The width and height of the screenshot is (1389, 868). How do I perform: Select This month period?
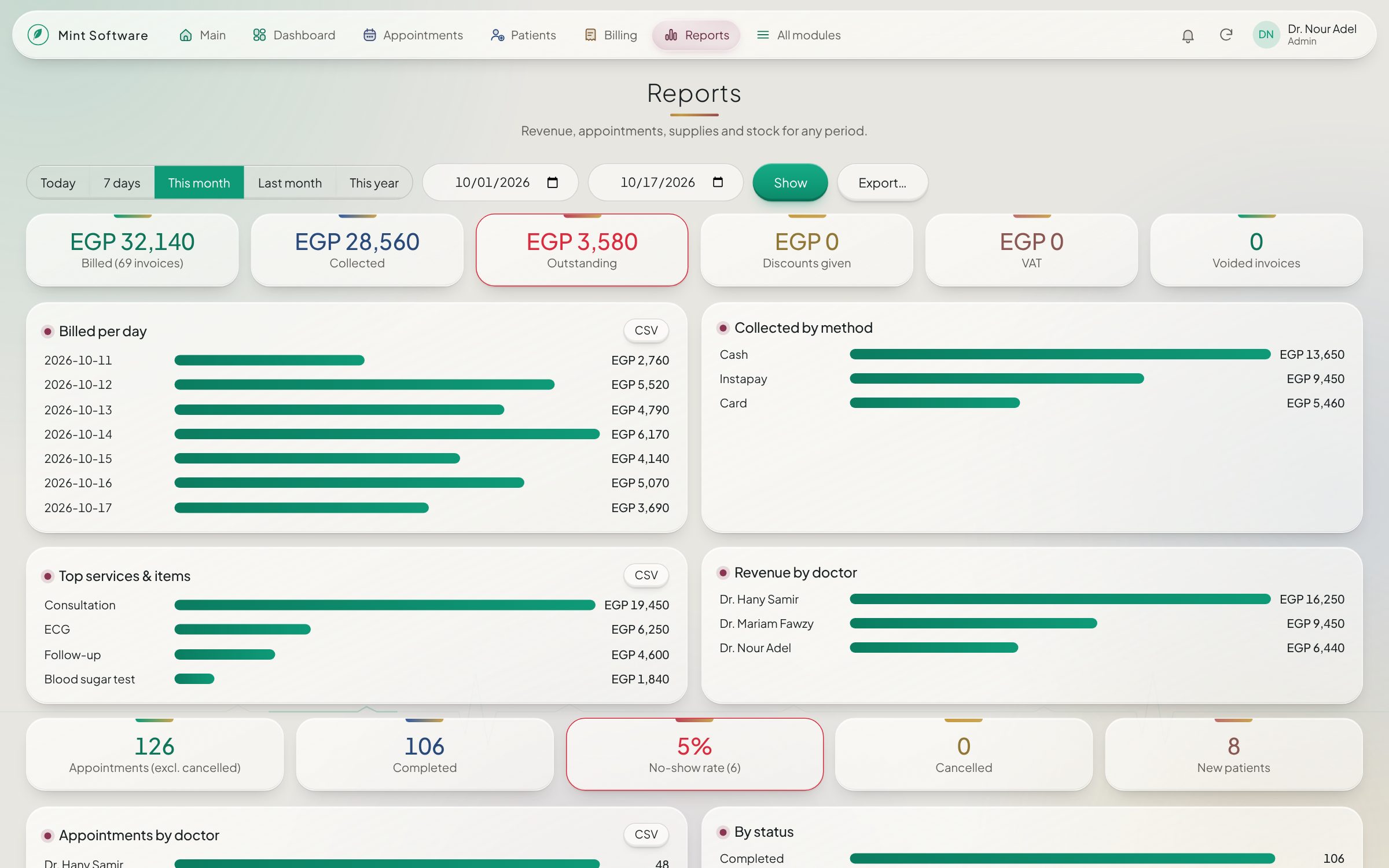pyautogui.click(x=199, y=183)
